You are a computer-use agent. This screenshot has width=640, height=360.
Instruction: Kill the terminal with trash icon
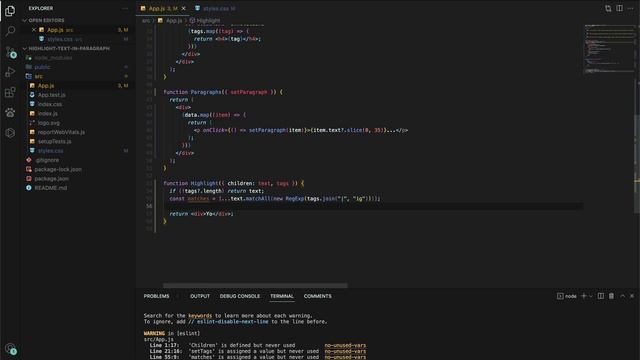click(611, 296)
